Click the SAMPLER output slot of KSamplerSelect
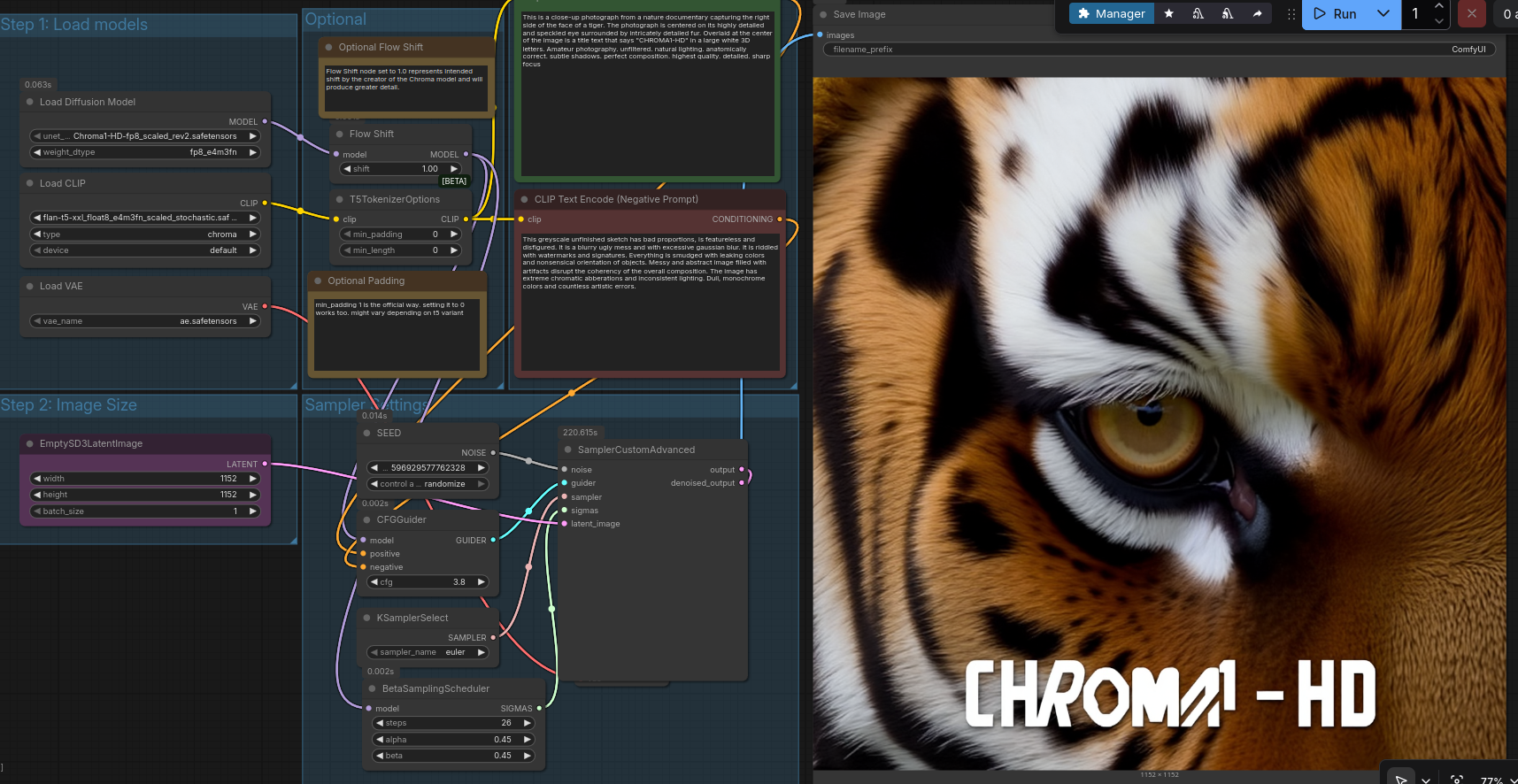Viewport: 1518px width, 784px height. (x=493, y=637)
